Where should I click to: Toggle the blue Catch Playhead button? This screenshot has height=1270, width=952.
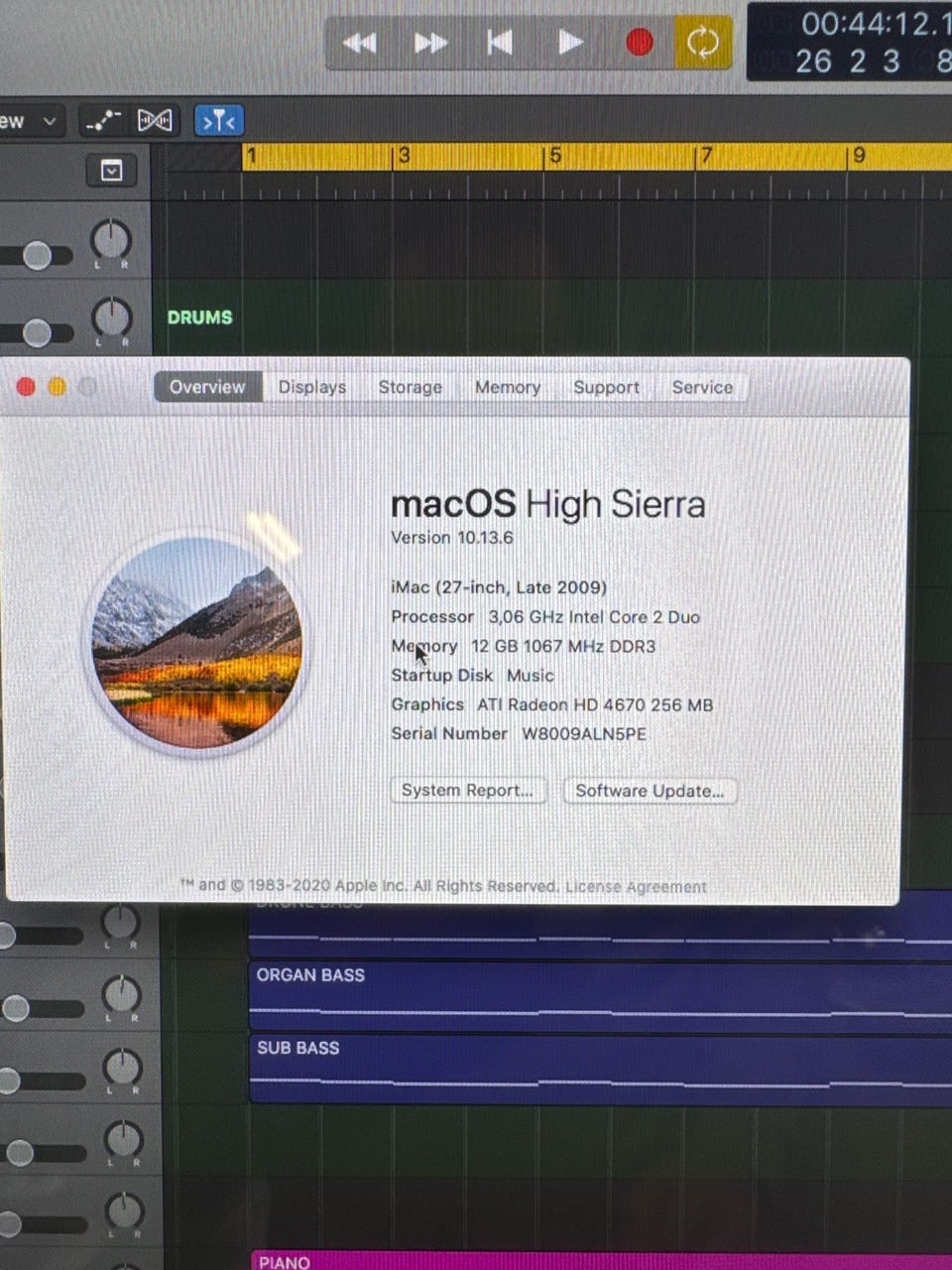pyautogui.click(x=218, y=121)
